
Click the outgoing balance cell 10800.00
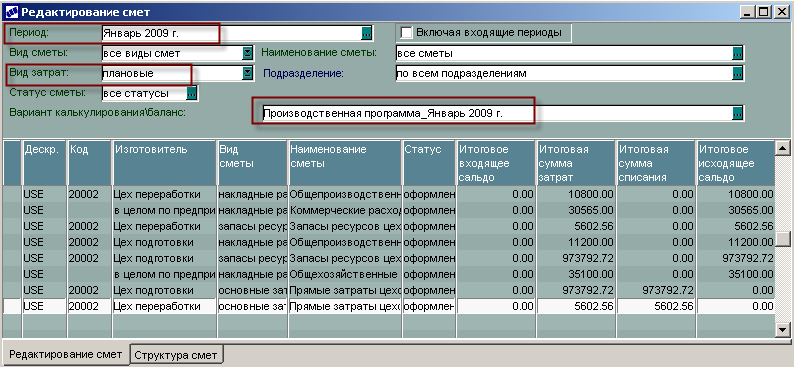coord(736,194)
